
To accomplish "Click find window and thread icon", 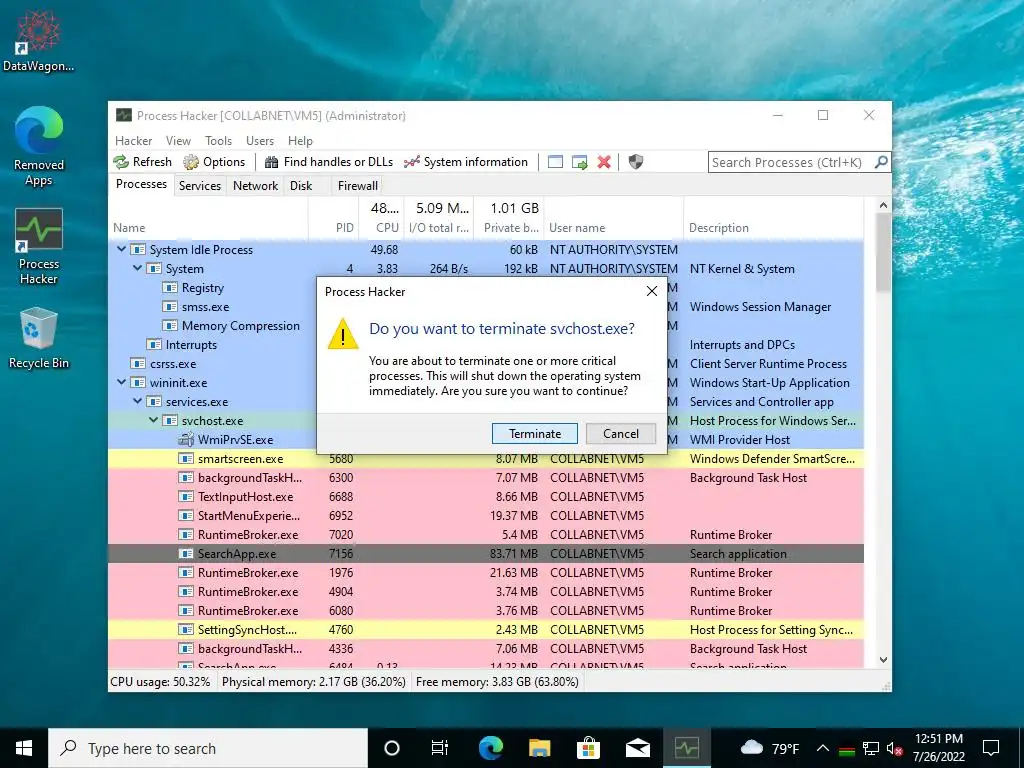I will 579,162.
